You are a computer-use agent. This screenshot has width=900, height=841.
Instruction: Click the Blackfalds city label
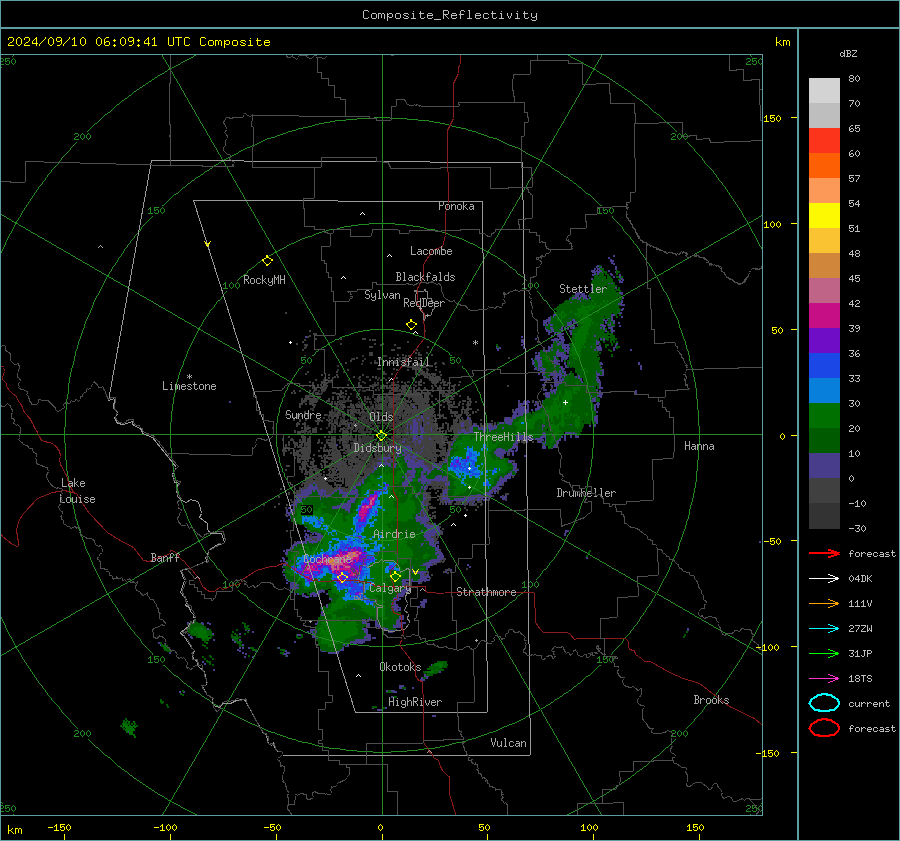[x=425, y=277]
